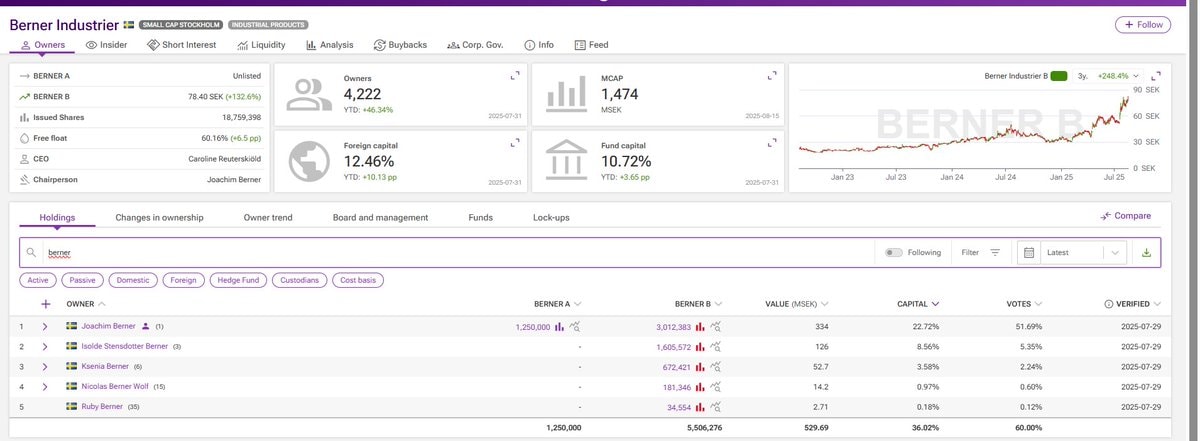This screenshot has height=441, width=1200.
Task: Switch to the Short Interest tab
Action: 181,45
